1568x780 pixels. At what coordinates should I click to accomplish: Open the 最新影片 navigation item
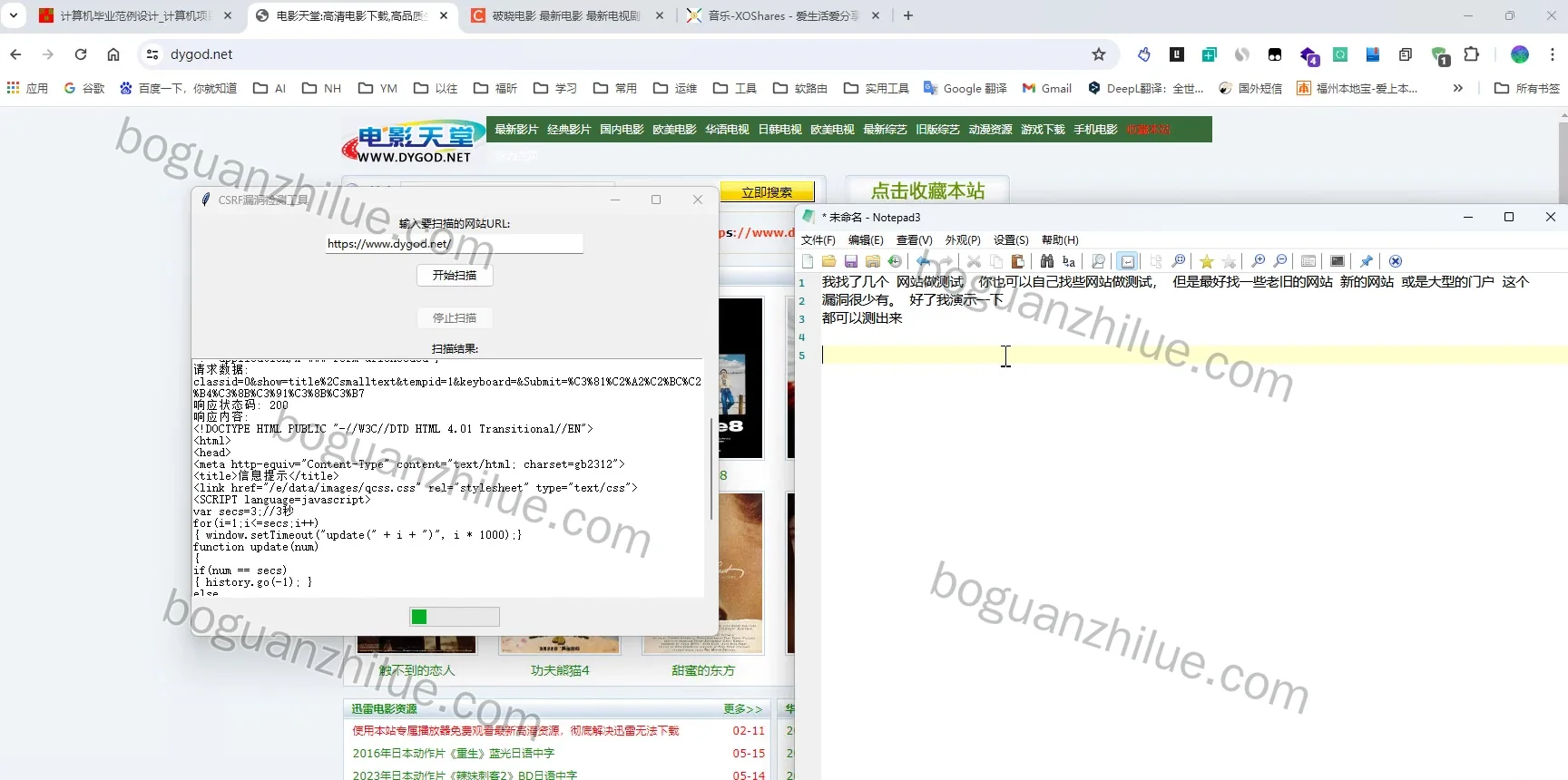pos(516,130)
